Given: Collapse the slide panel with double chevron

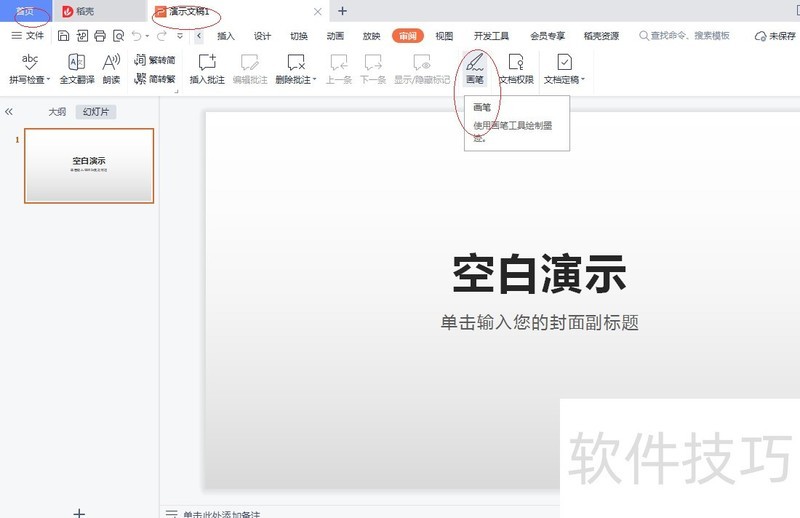Looking at the screenshot, I should click(x=9, y=112).
